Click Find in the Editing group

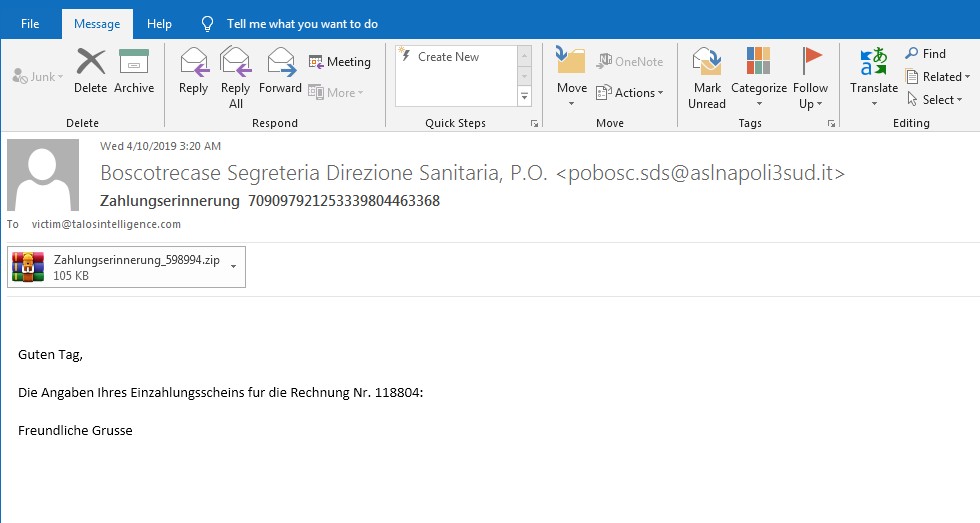pos(926,54)
